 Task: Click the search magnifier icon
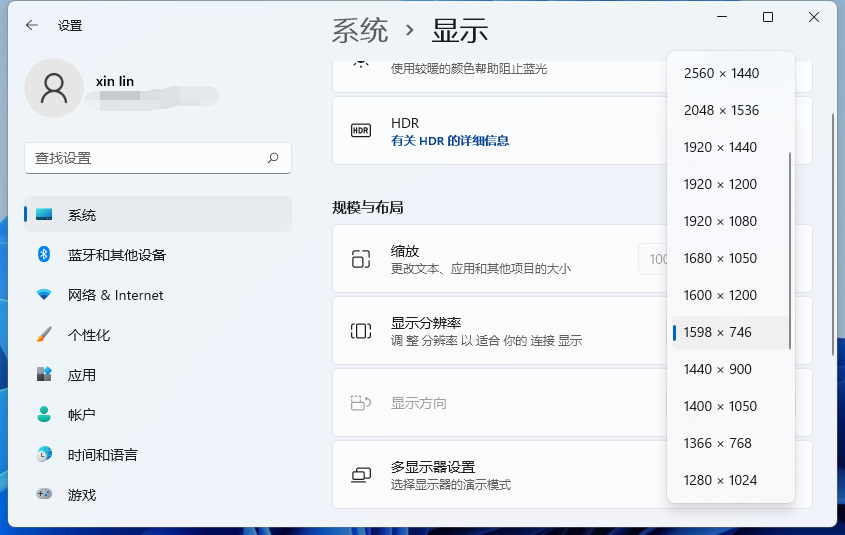point(273,158)
